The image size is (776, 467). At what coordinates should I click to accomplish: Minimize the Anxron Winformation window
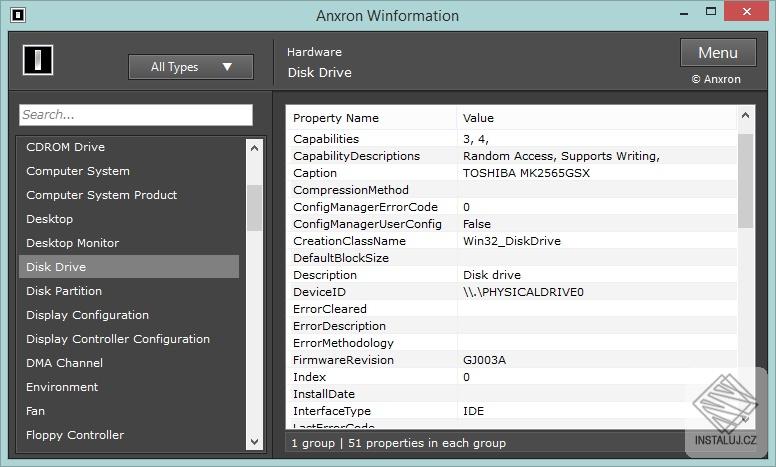pos(684,12)
